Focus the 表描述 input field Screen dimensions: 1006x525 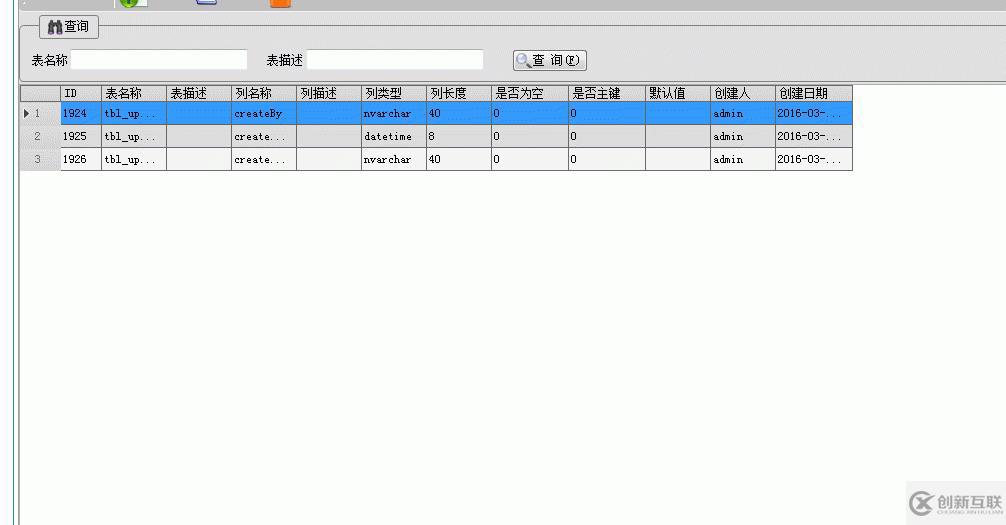(x=395, y=60)
